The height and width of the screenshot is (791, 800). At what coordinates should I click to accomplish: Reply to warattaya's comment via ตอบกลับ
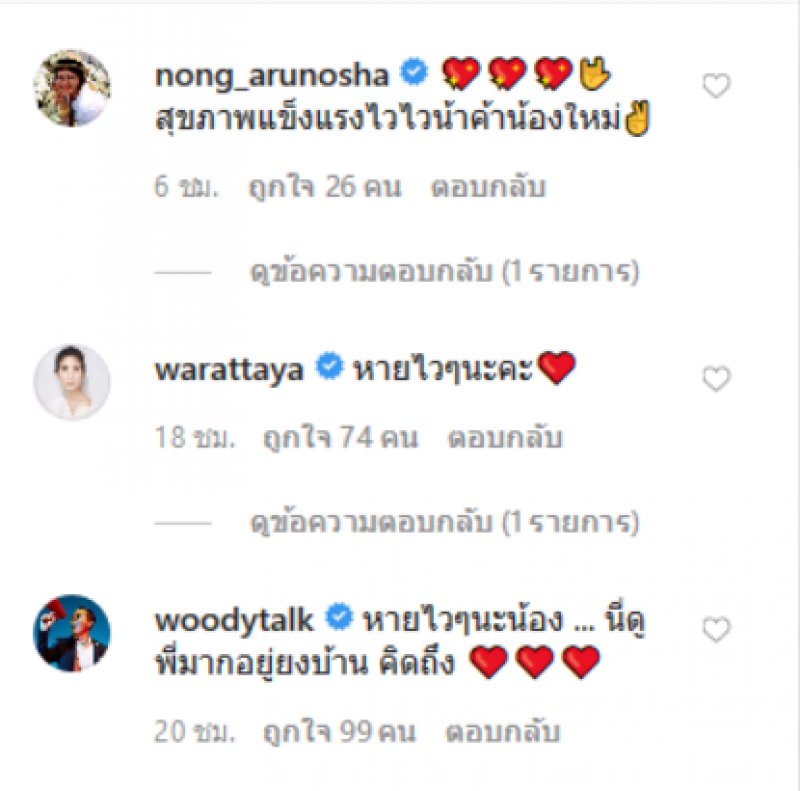click(x=505, y=438)
